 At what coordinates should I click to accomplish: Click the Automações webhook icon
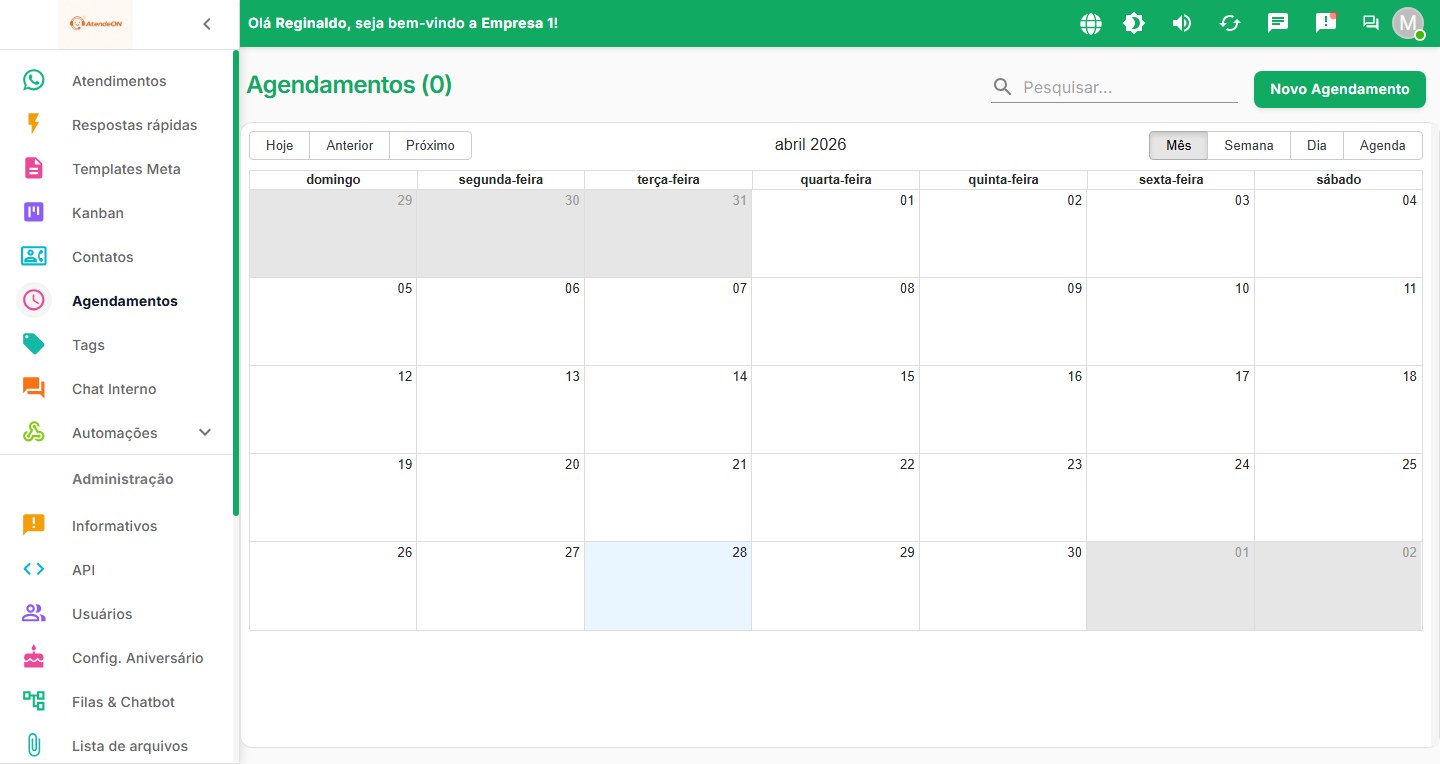[x=34, y=433]
